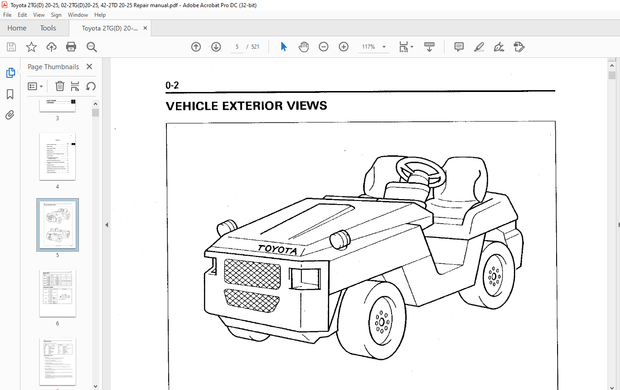Click the scrolling mode keyboard icon
The width and height of the screenshot is (620, 390).
pos(429,47)
